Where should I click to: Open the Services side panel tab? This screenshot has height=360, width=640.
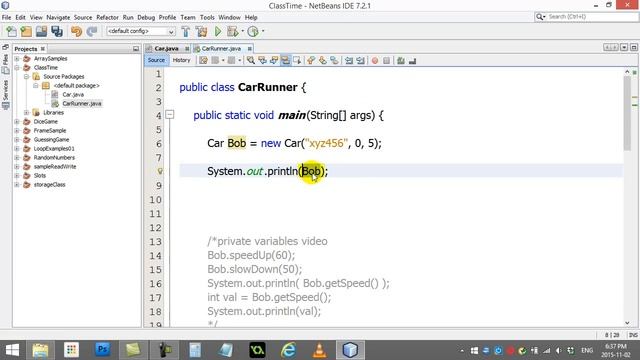click(x=5, y=90)
